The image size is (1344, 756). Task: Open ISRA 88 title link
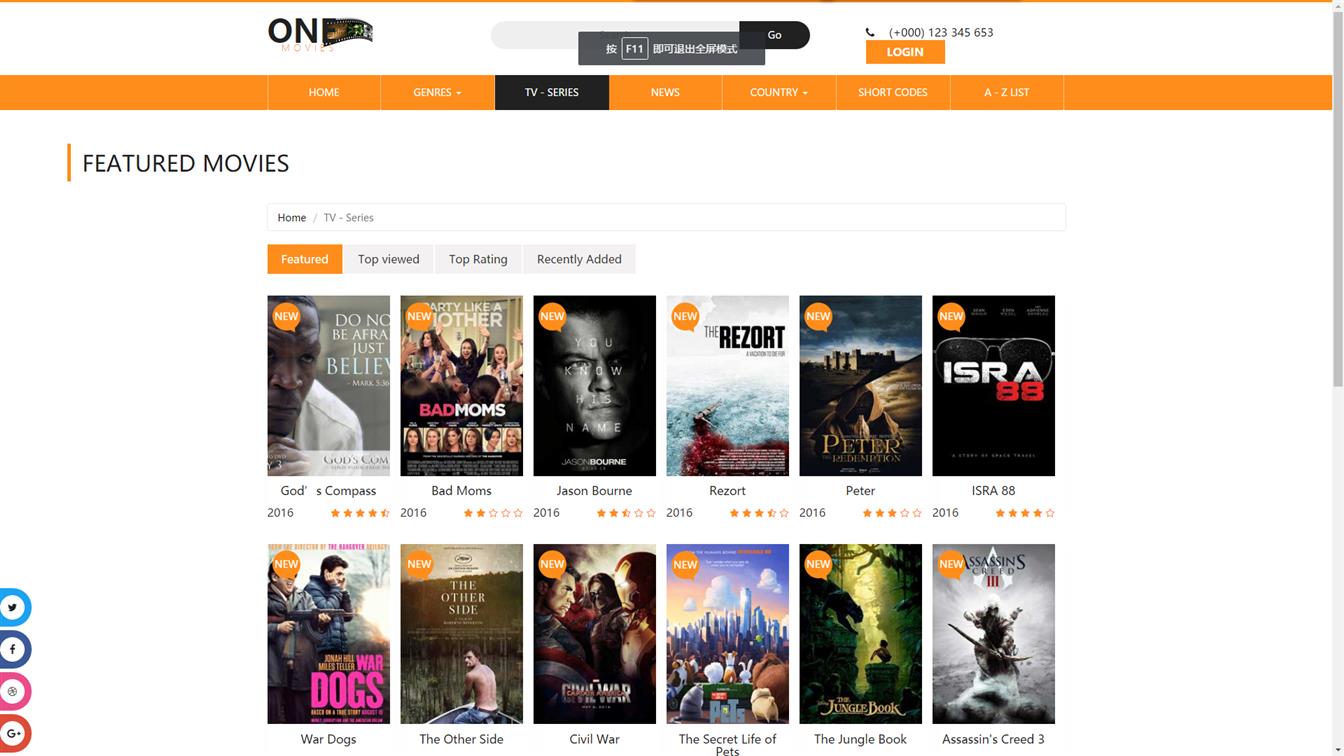tap(993, 490)
